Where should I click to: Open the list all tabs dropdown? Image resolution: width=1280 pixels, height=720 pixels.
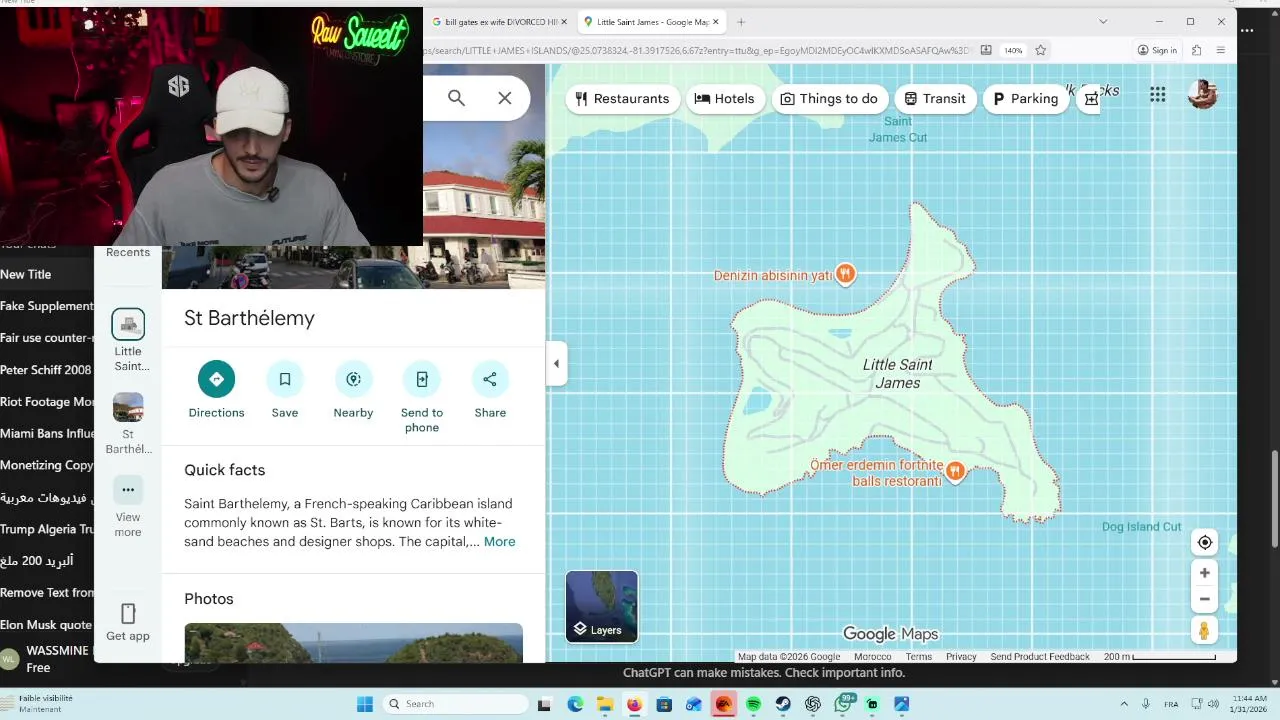(1103, 21)
